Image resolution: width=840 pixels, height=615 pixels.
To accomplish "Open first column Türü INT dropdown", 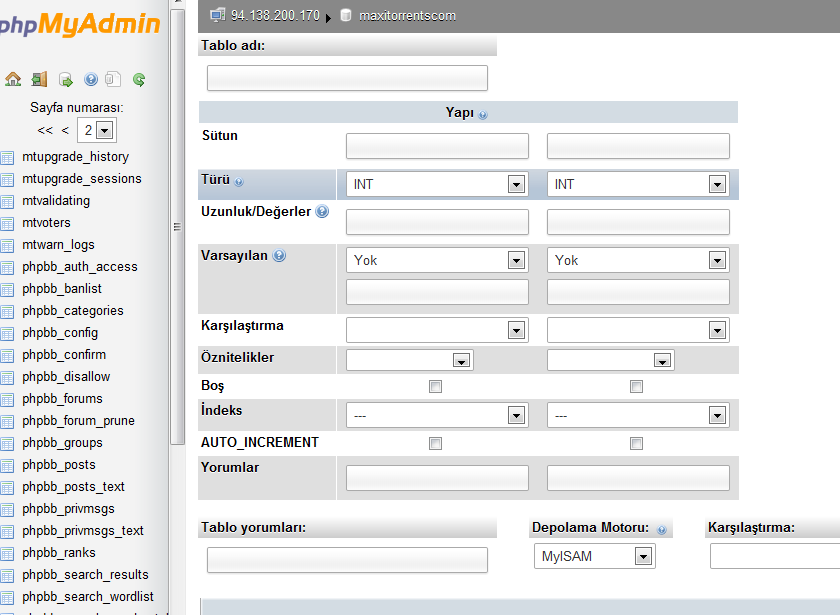I will (437, 184).
